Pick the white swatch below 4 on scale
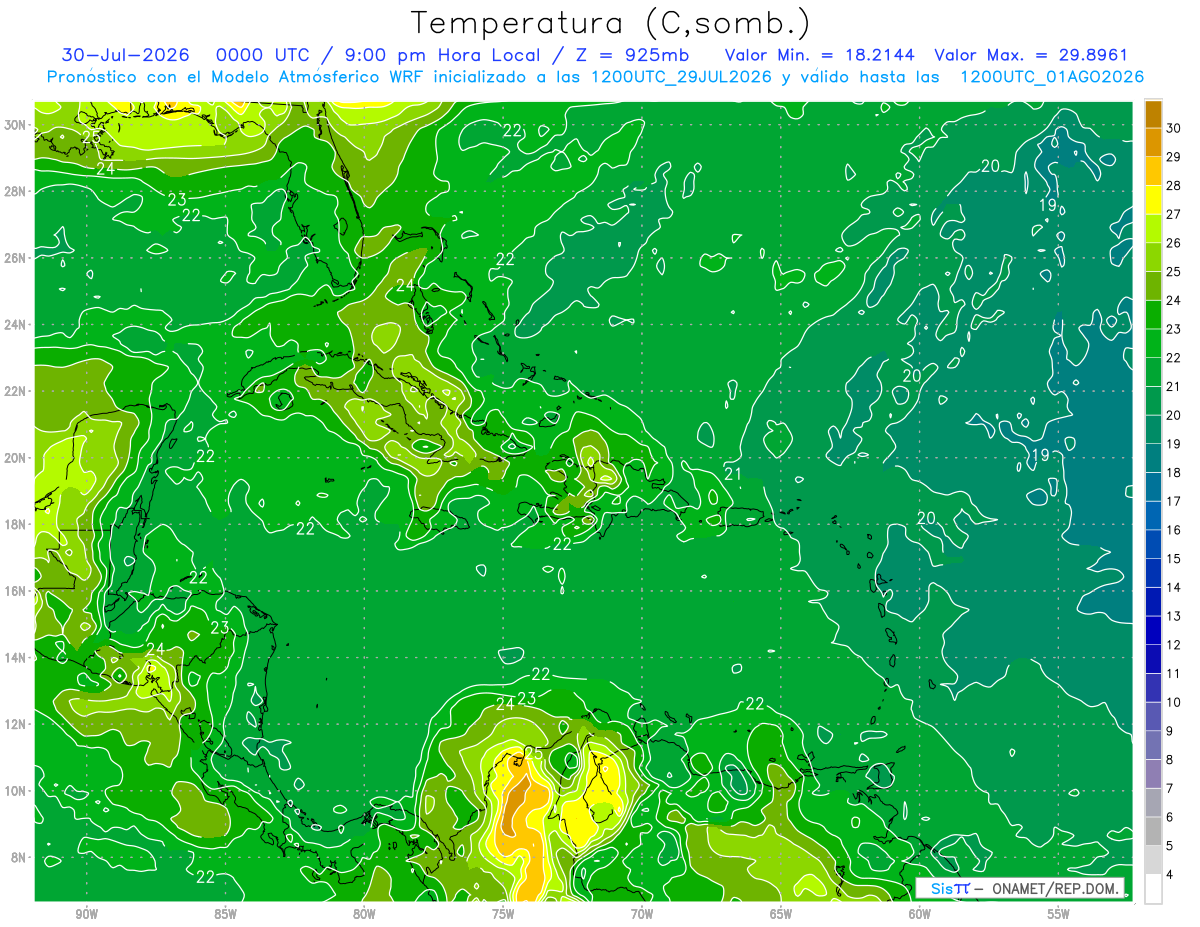The width and height of the screenshot is (1200, 927). tap(1153, 889)
